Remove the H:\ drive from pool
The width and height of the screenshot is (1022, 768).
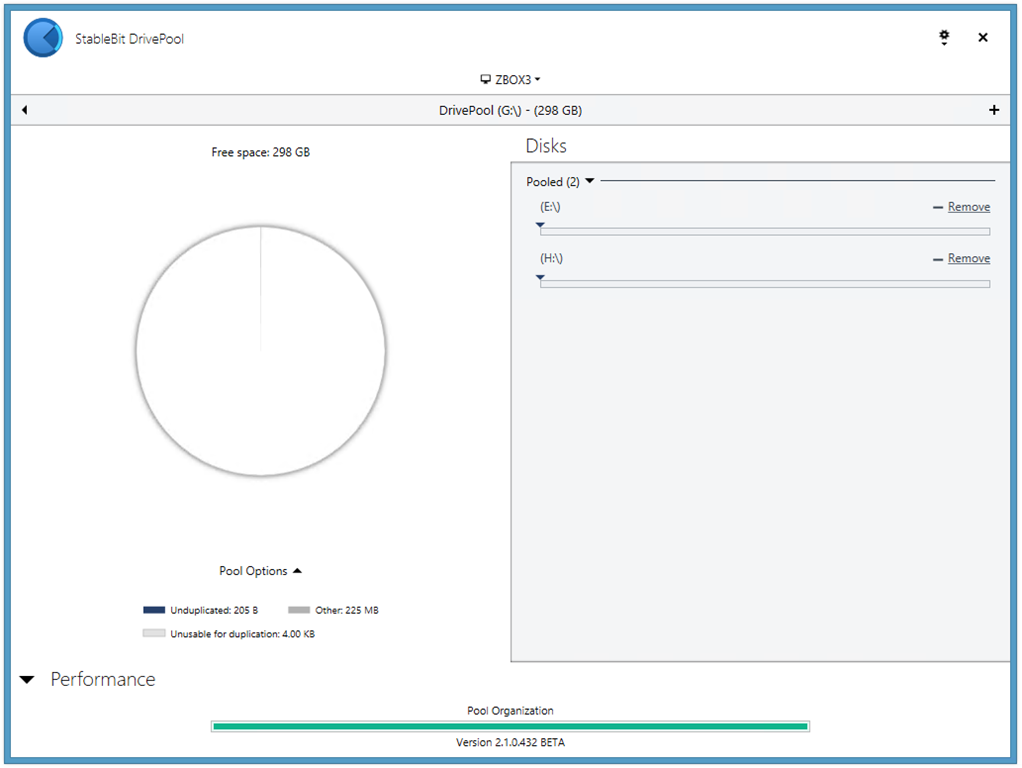(969, 258)
